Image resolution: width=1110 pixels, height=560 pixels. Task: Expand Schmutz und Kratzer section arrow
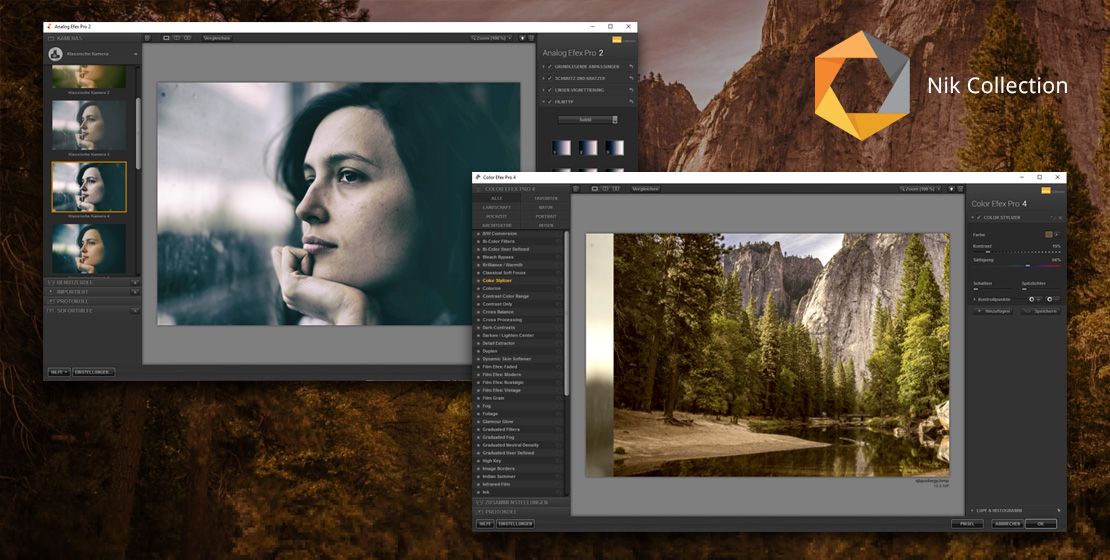coord(544,78)
